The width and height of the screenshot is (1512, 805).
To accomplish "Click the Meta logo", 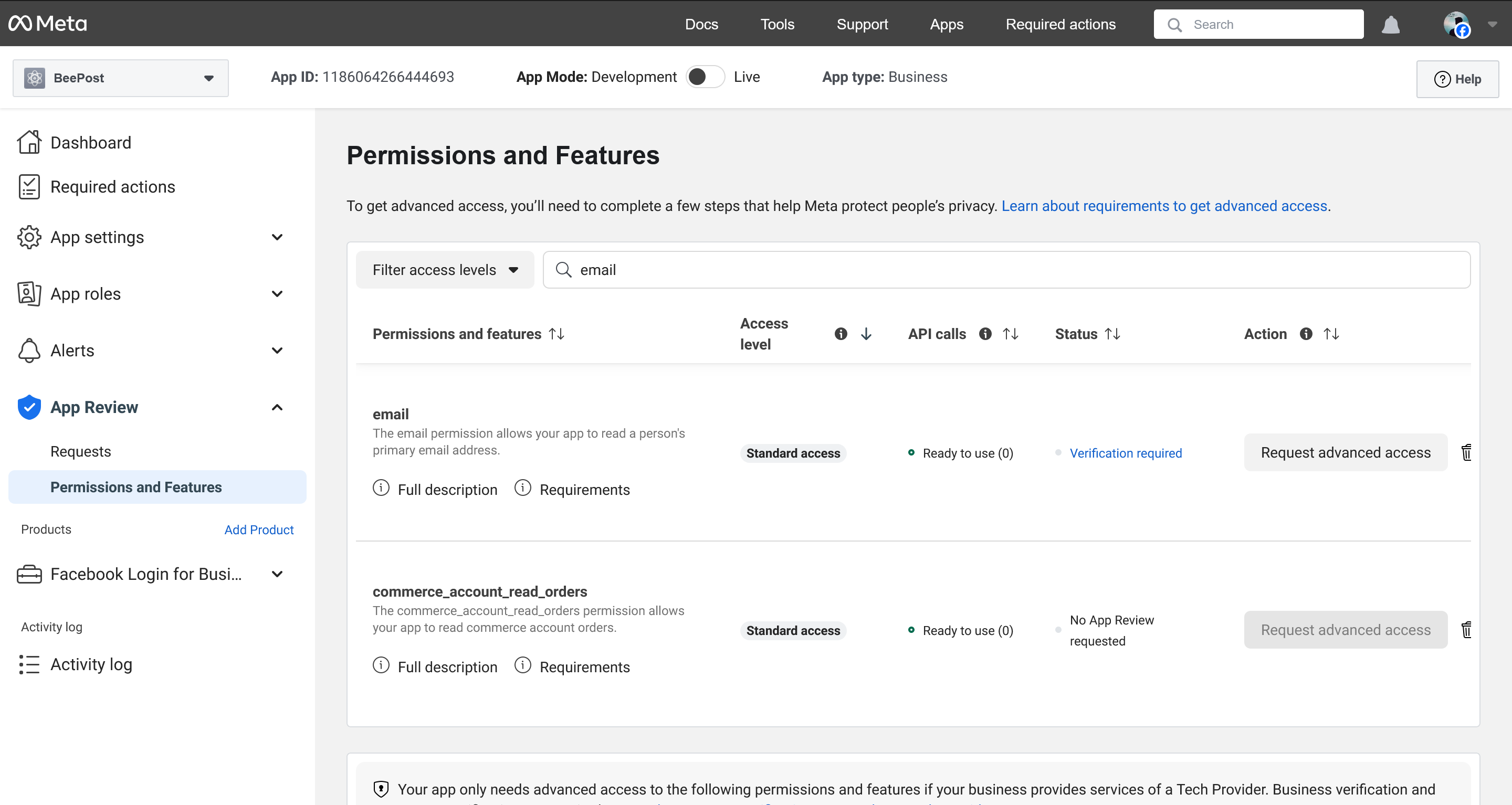I will [48, 24].
